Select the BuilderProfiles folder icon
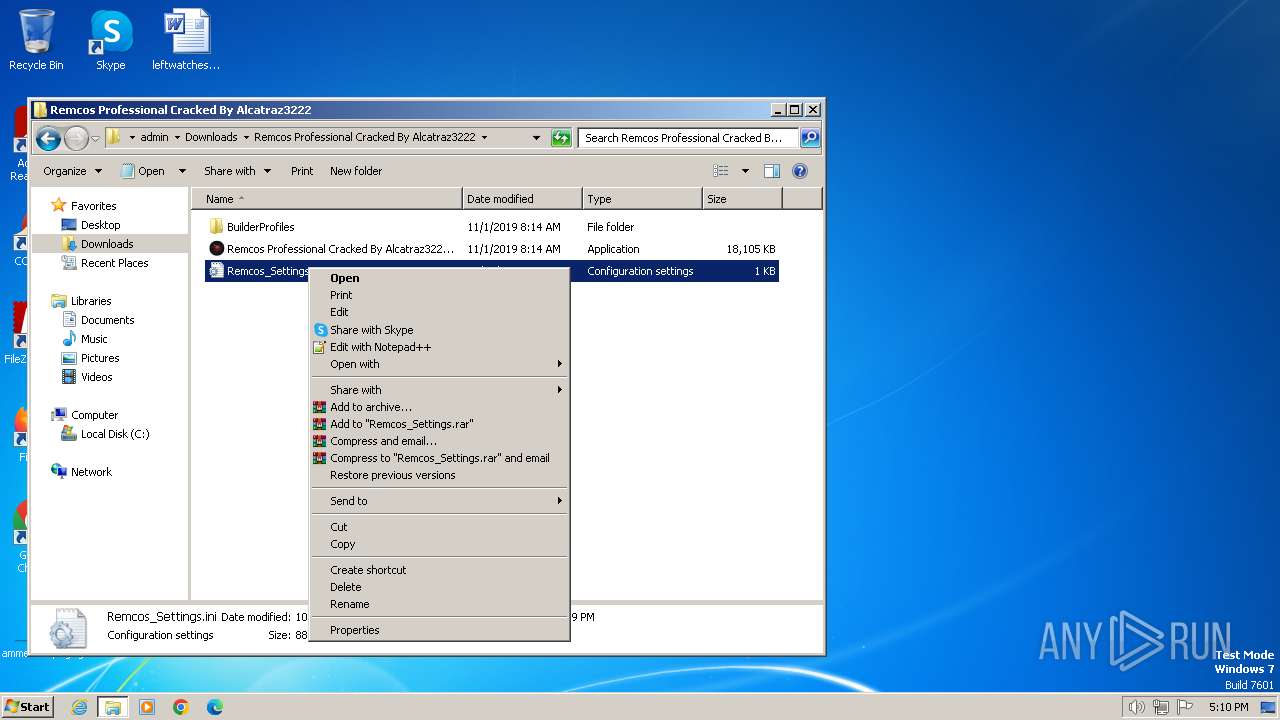Image resolution: width=1280 pixels, height=720 pixels. [216, 227]
